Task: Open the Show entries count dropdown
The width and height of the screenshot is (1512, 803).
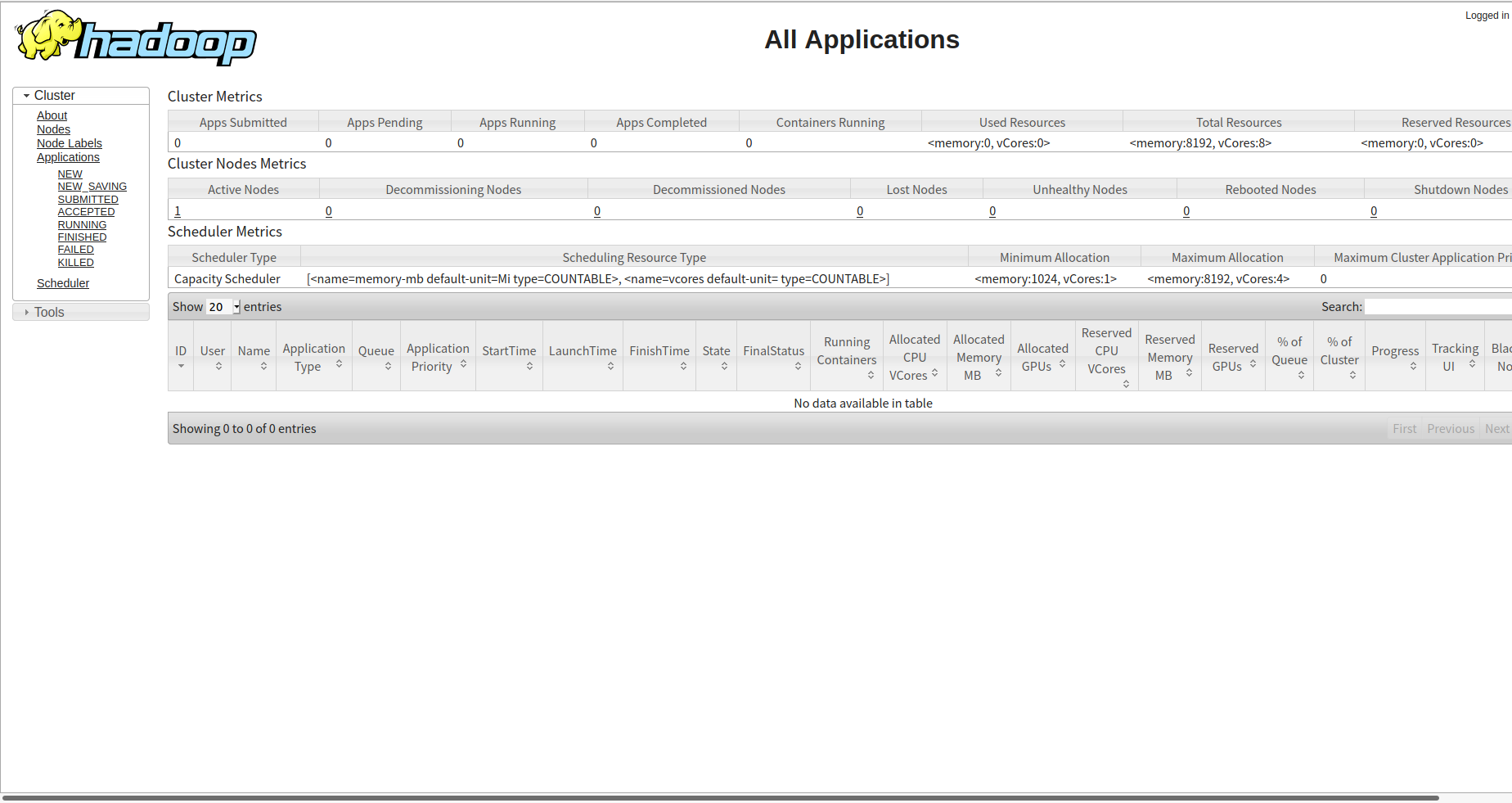Action: tap(223, 307)
